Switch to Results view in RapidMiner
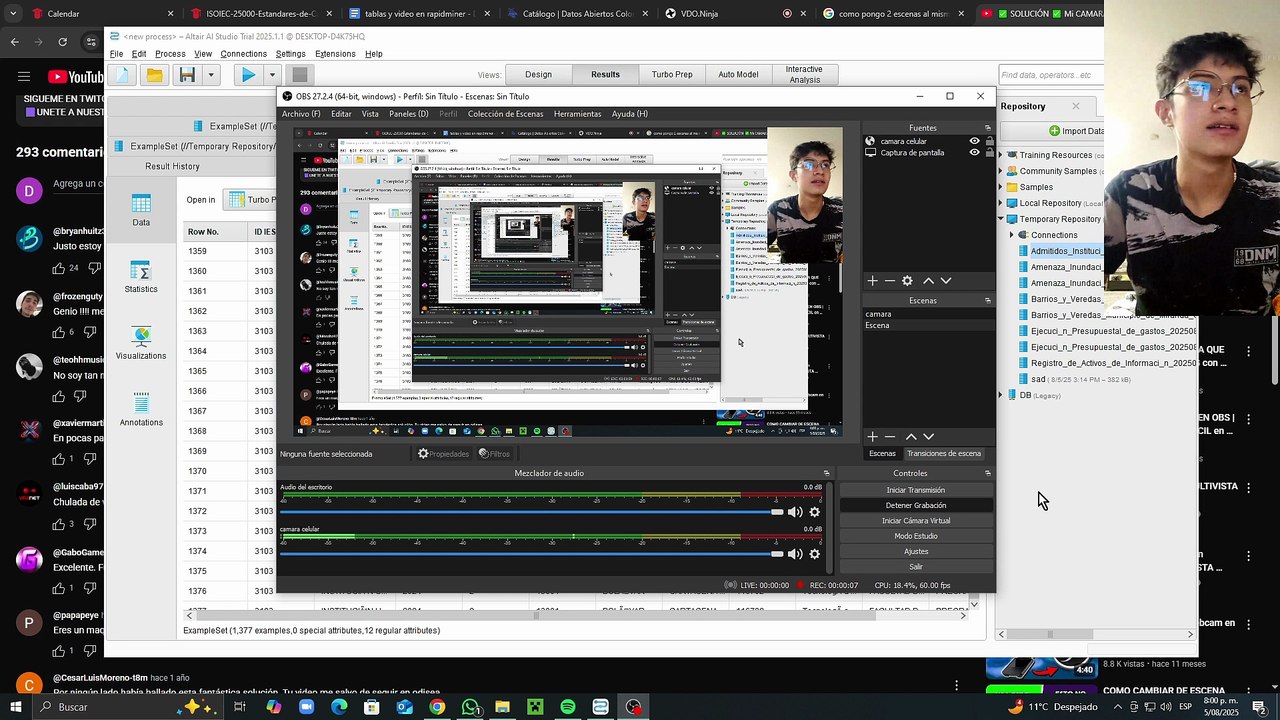Screen dimensions: 1280x720 coord(605,75)
